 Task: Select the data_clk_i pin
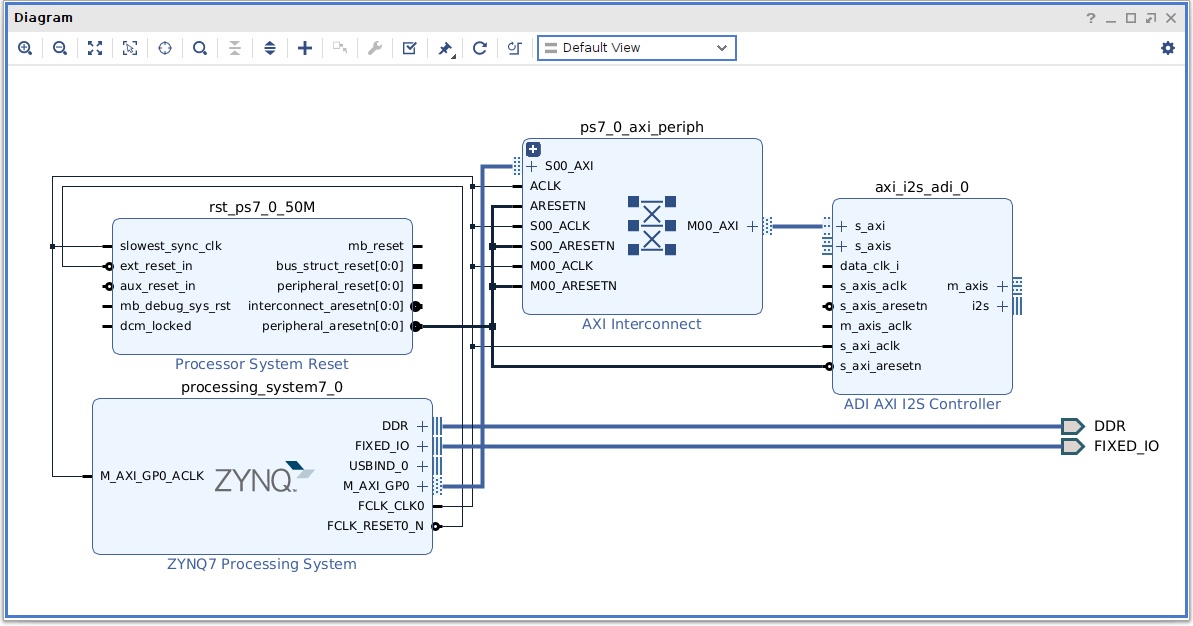click(869, 266)
